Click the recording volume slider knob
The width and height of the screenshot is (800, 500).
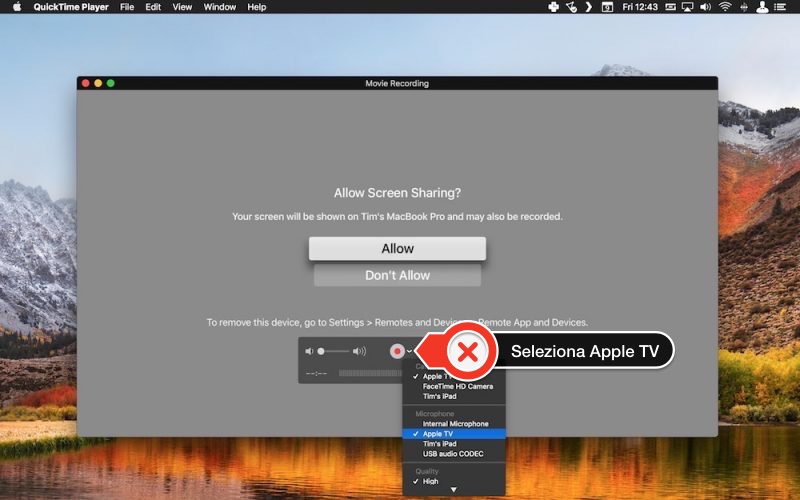click(321, 351)
